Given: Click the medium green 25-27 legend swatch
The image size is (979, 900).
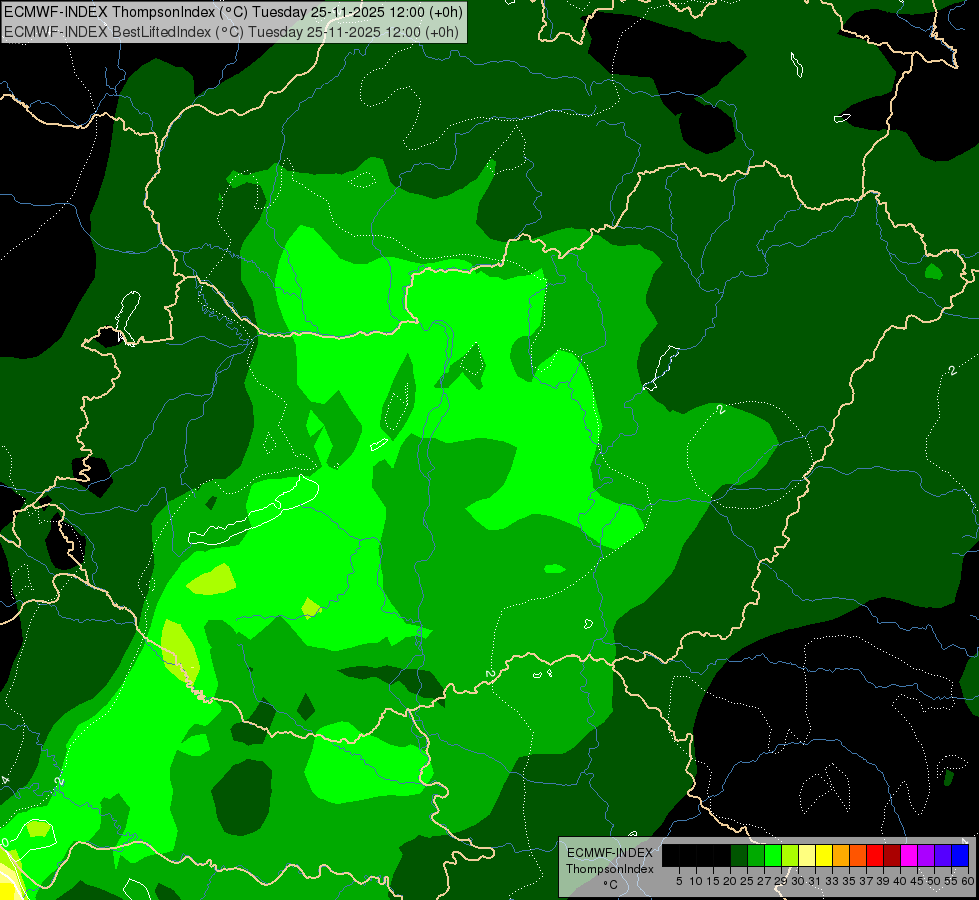Looking at the screenshot, I should 756,855.
